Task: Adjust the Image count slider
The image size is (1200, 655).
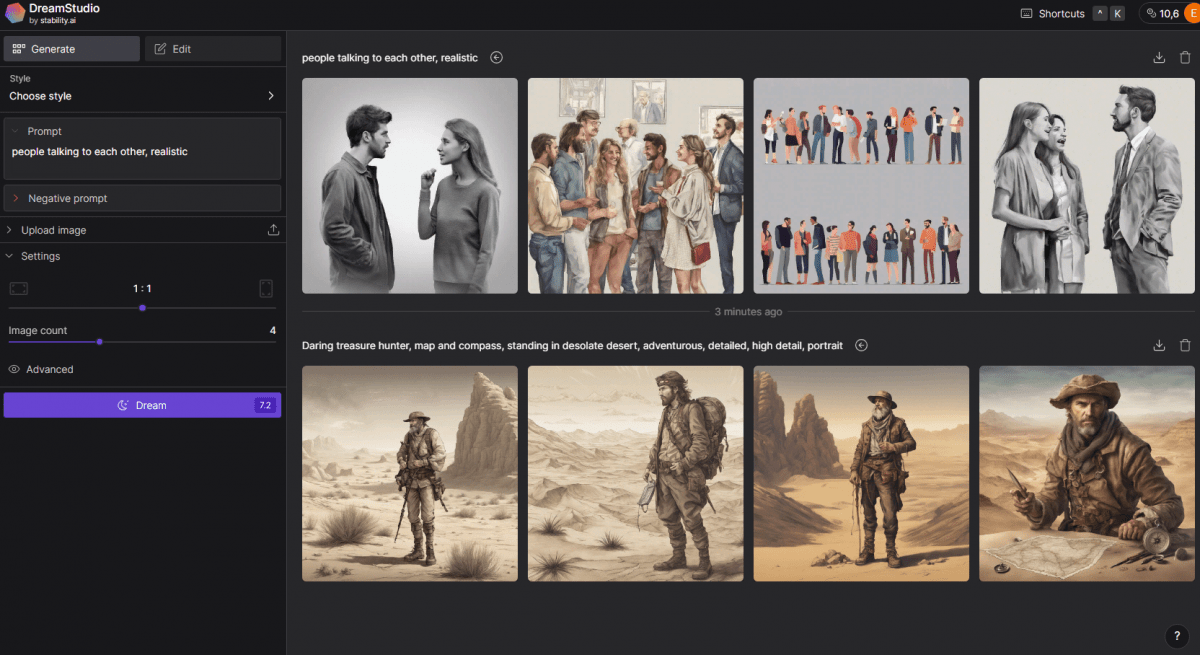Action: (99, 342)
